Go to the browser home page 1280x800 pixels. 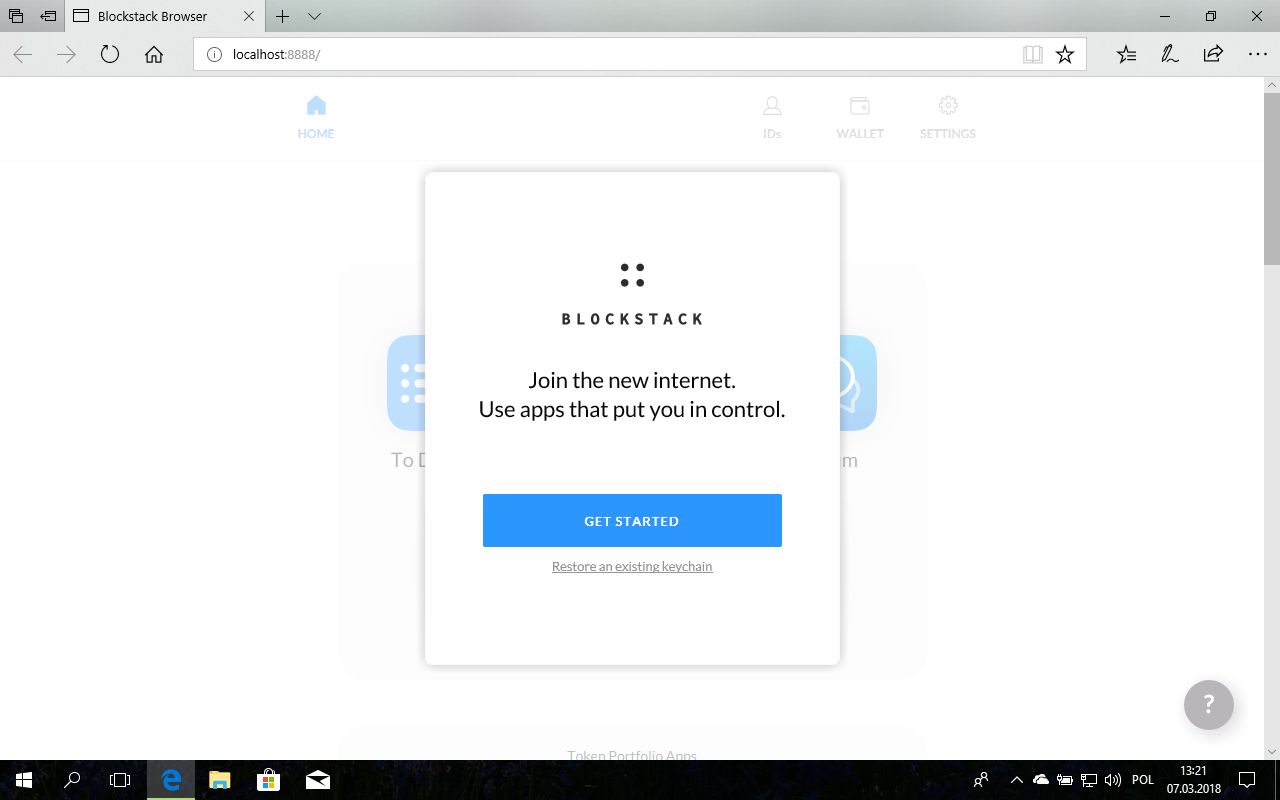pyautogui.click(x=154, y=55)
